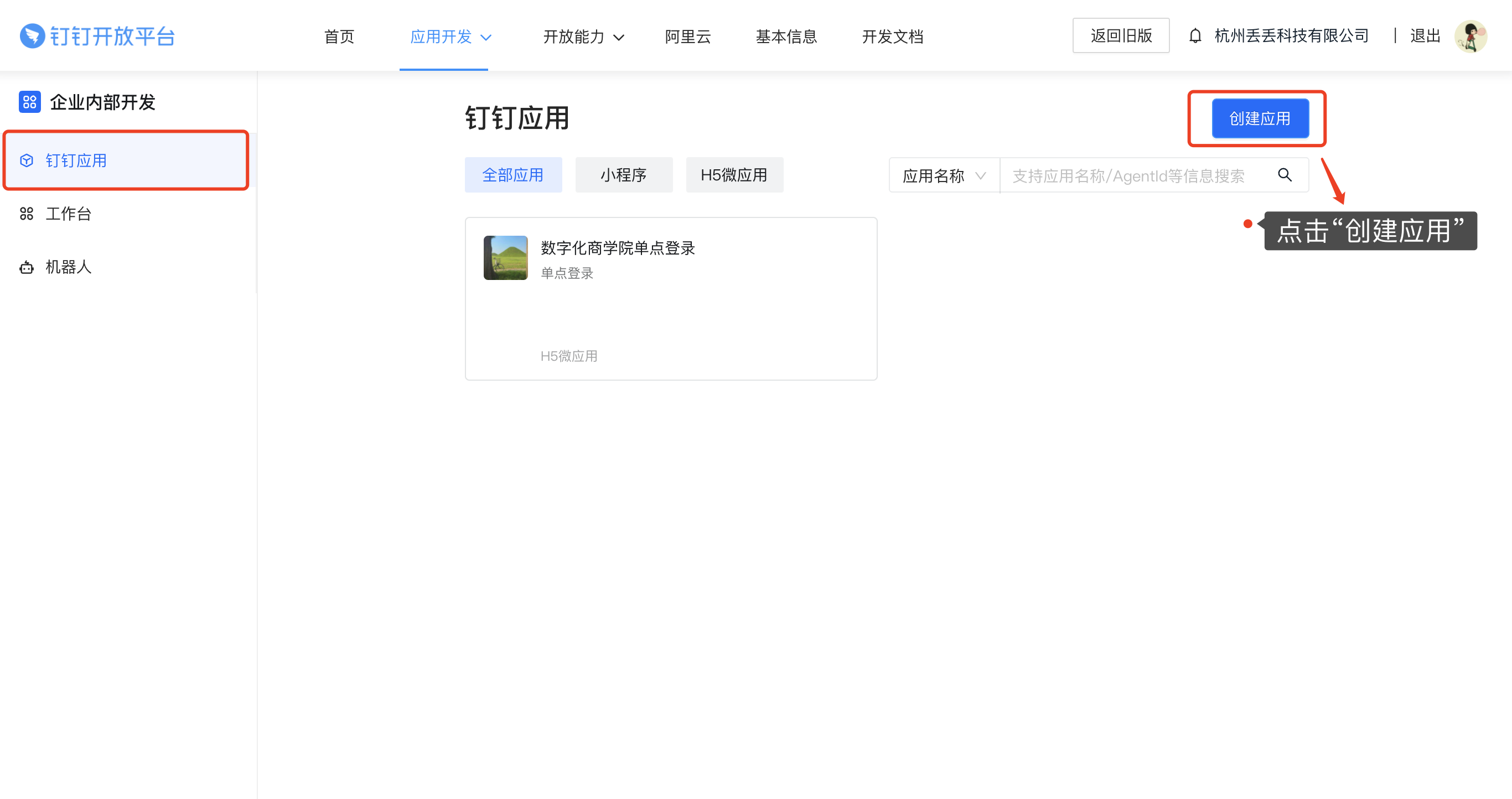
Task: Open the 数字化商学院单点登录 app thumbnail
Action: pos(505,257)
